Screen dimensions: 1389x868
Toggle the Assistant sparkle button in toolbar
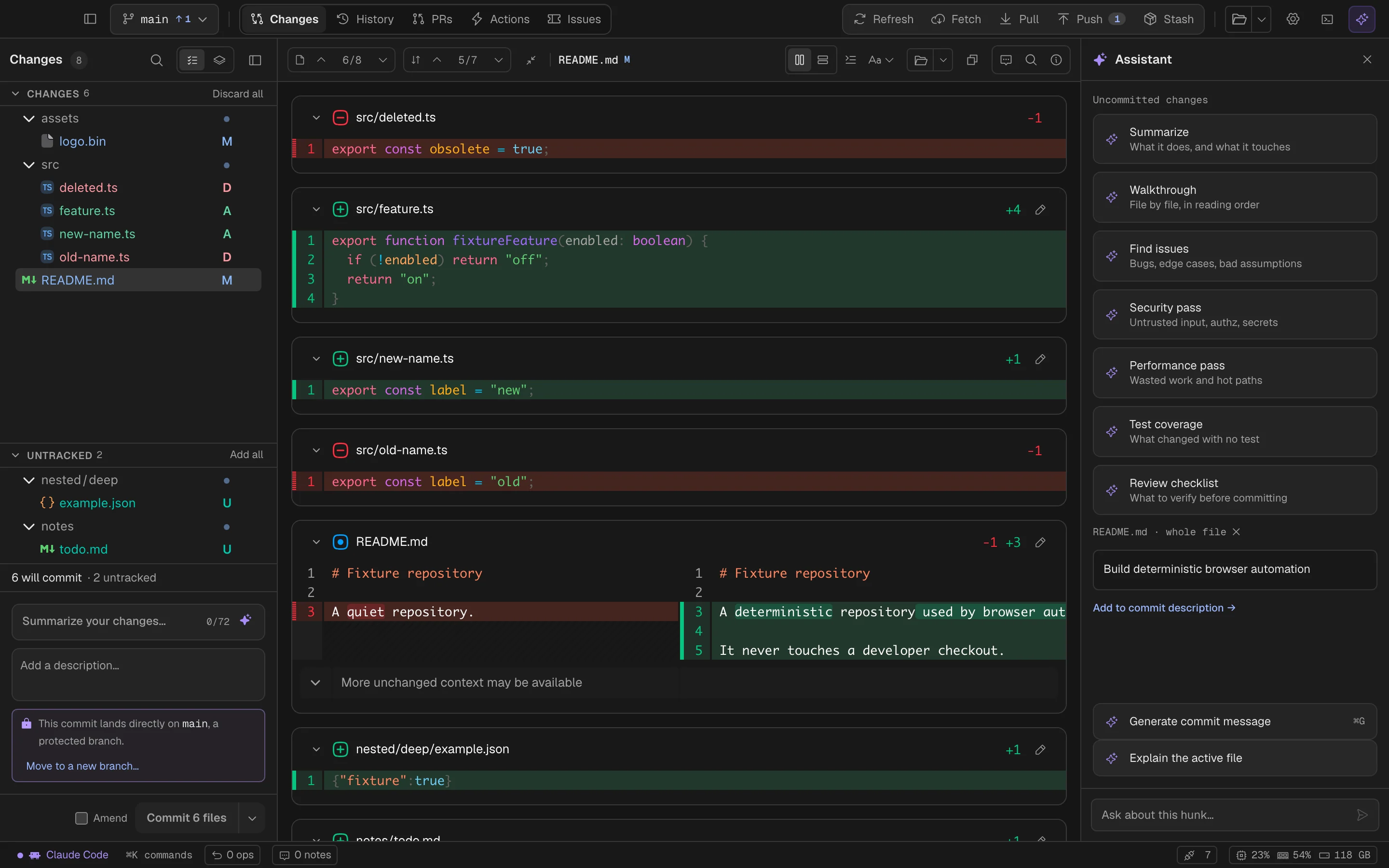point(1362,19)
